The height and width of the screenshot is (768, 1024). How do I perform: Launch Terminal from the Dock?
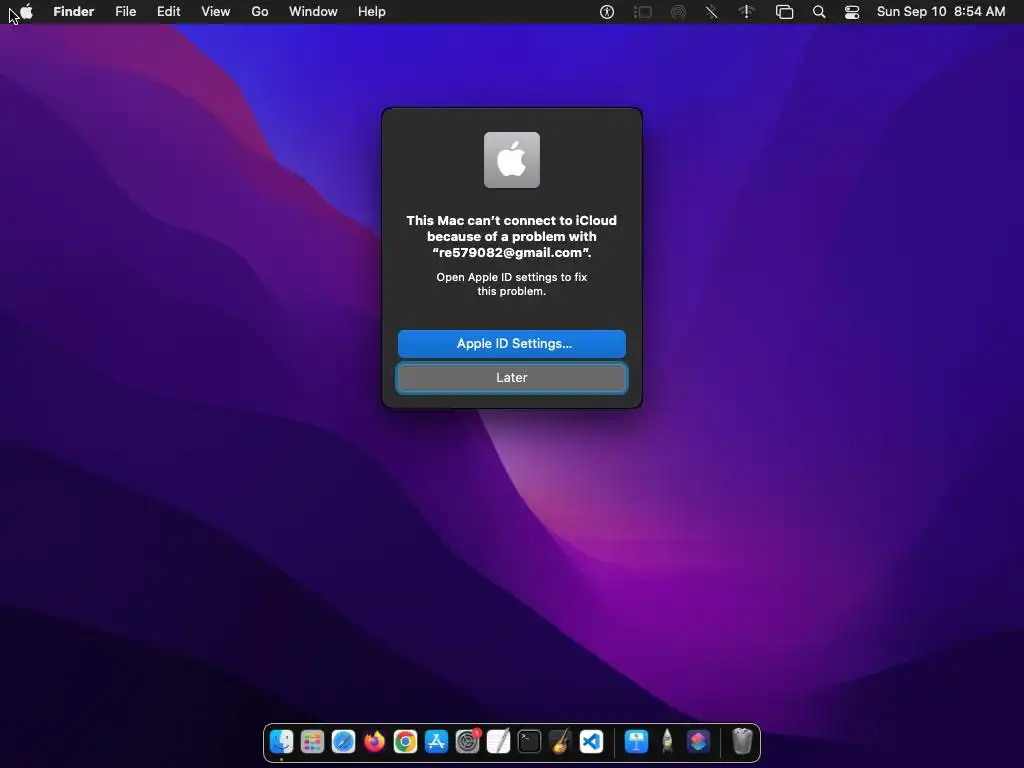(529, 742)
